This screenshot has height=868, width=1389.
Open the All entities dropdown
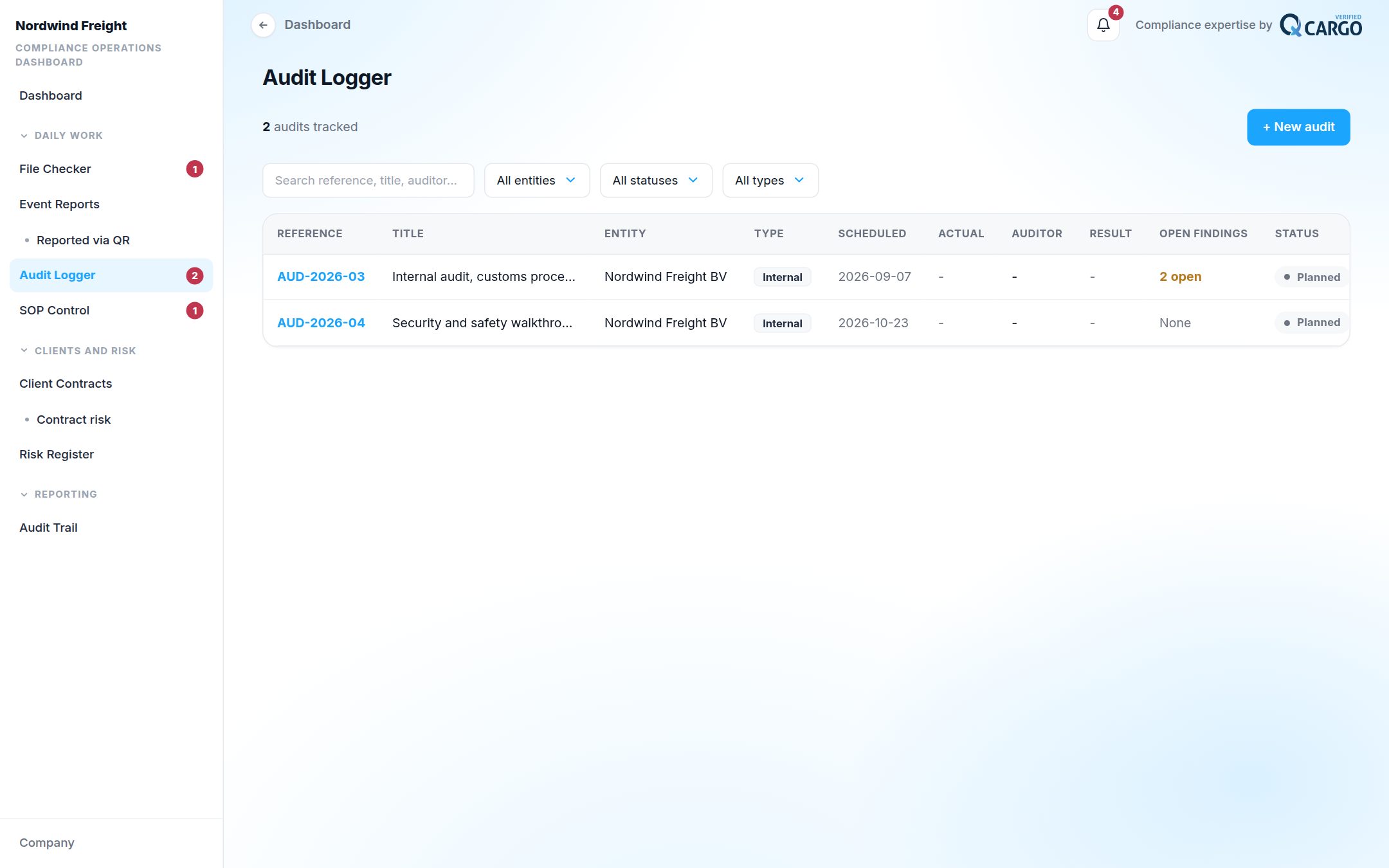[536, 181]
